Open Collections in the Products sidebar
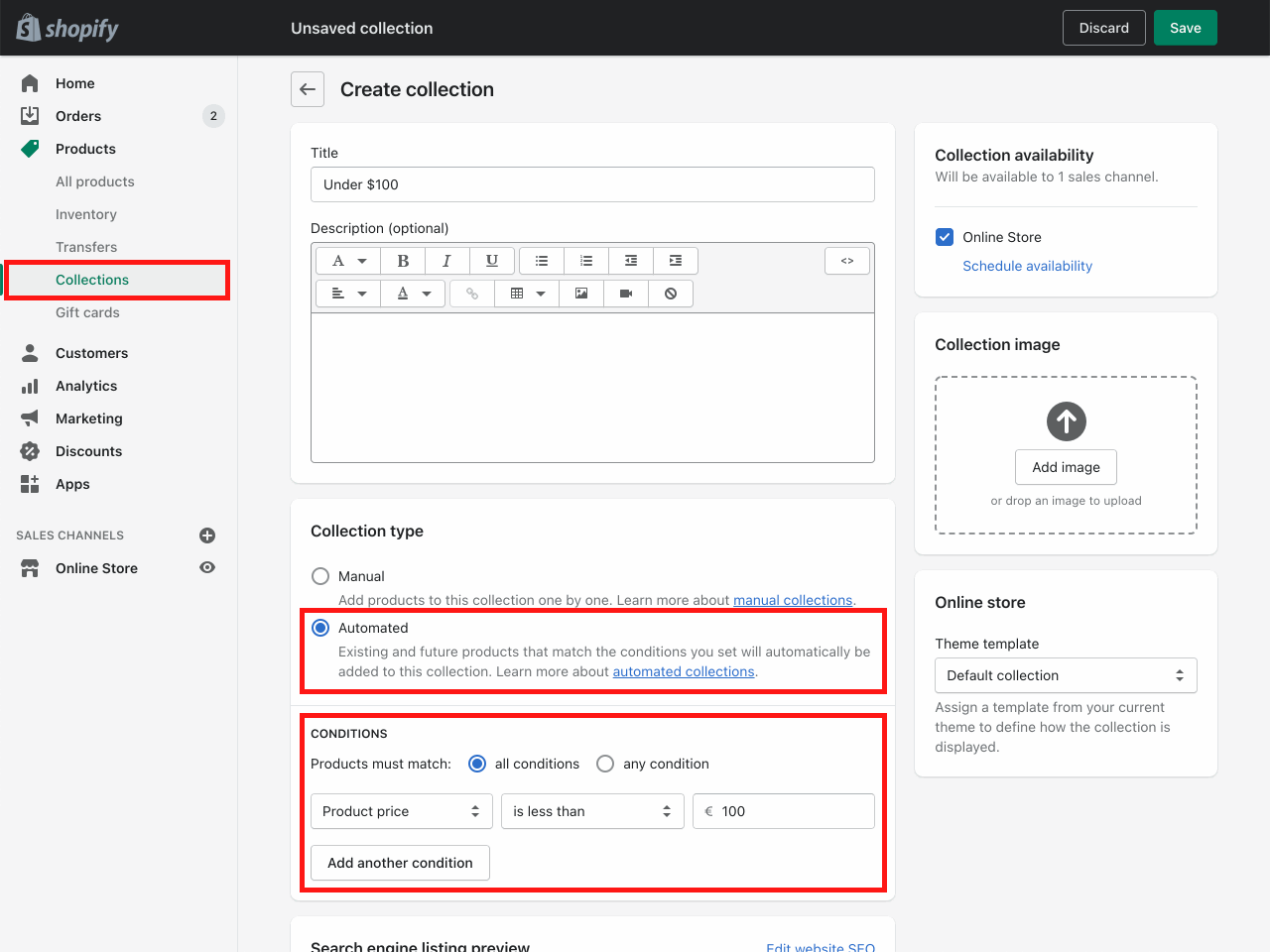 pyautogui.click(x=92, y=280)
